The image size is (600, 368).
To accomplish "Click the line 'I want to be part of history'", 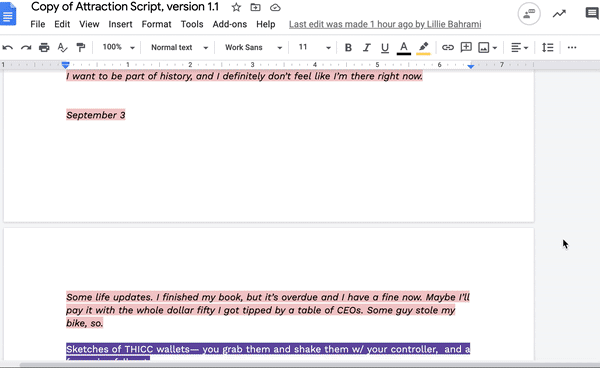I will [244, 76].
